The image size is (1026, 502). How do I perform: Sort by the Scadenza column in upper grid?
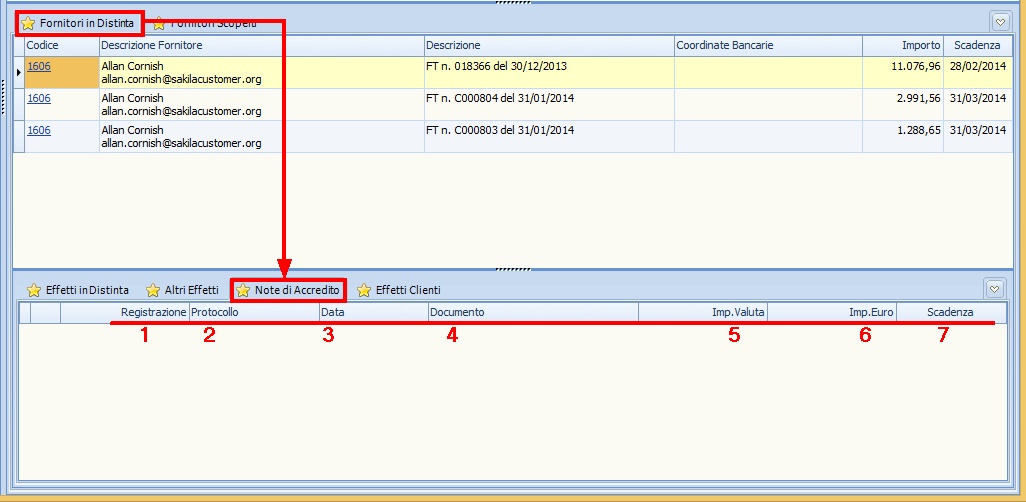click(x=976, y=46)
